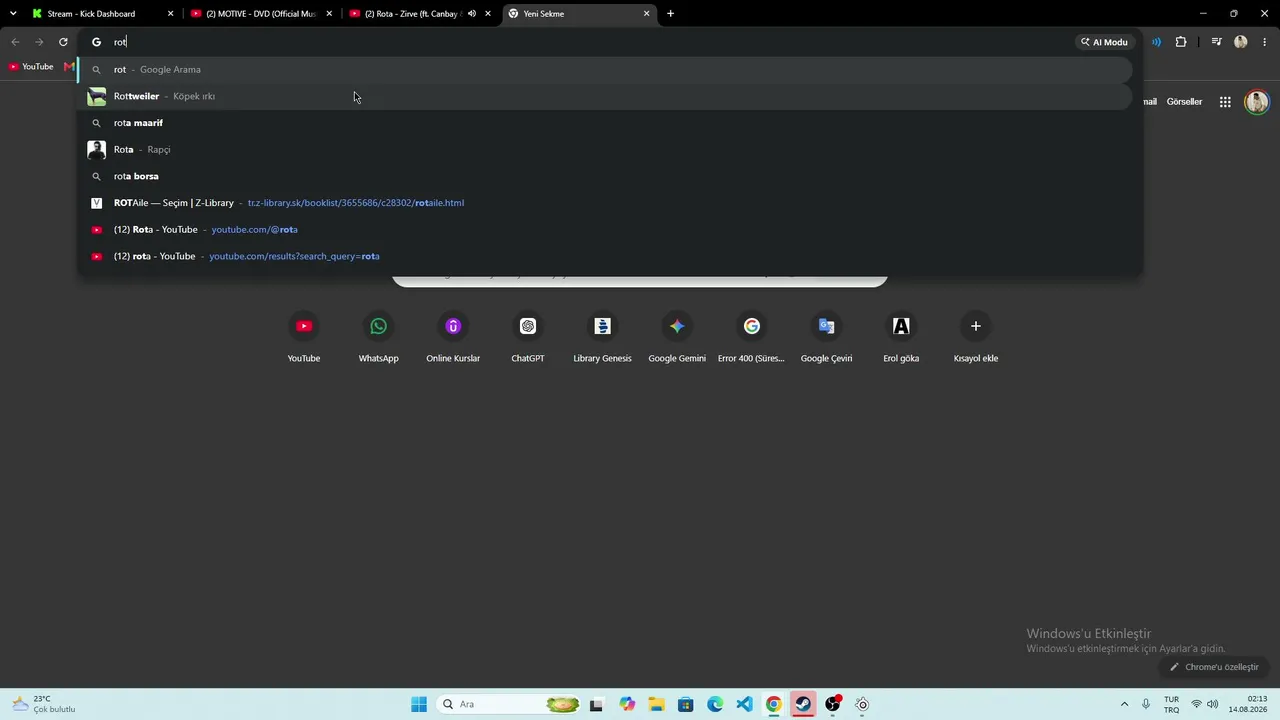This screenshot has width=1280, height=720.
Task: Show hidden system tray icons
Action: [1124, 704]
